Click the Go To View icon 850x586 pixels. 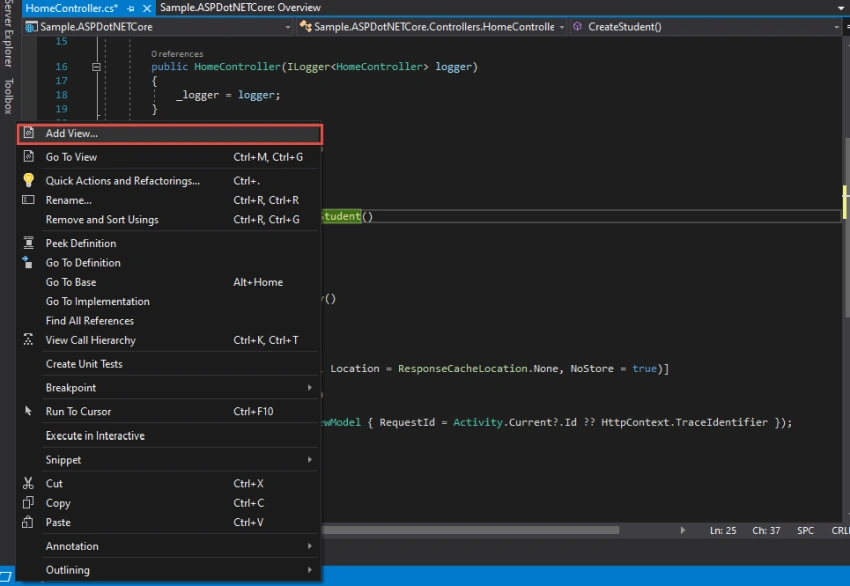point(29,157)
